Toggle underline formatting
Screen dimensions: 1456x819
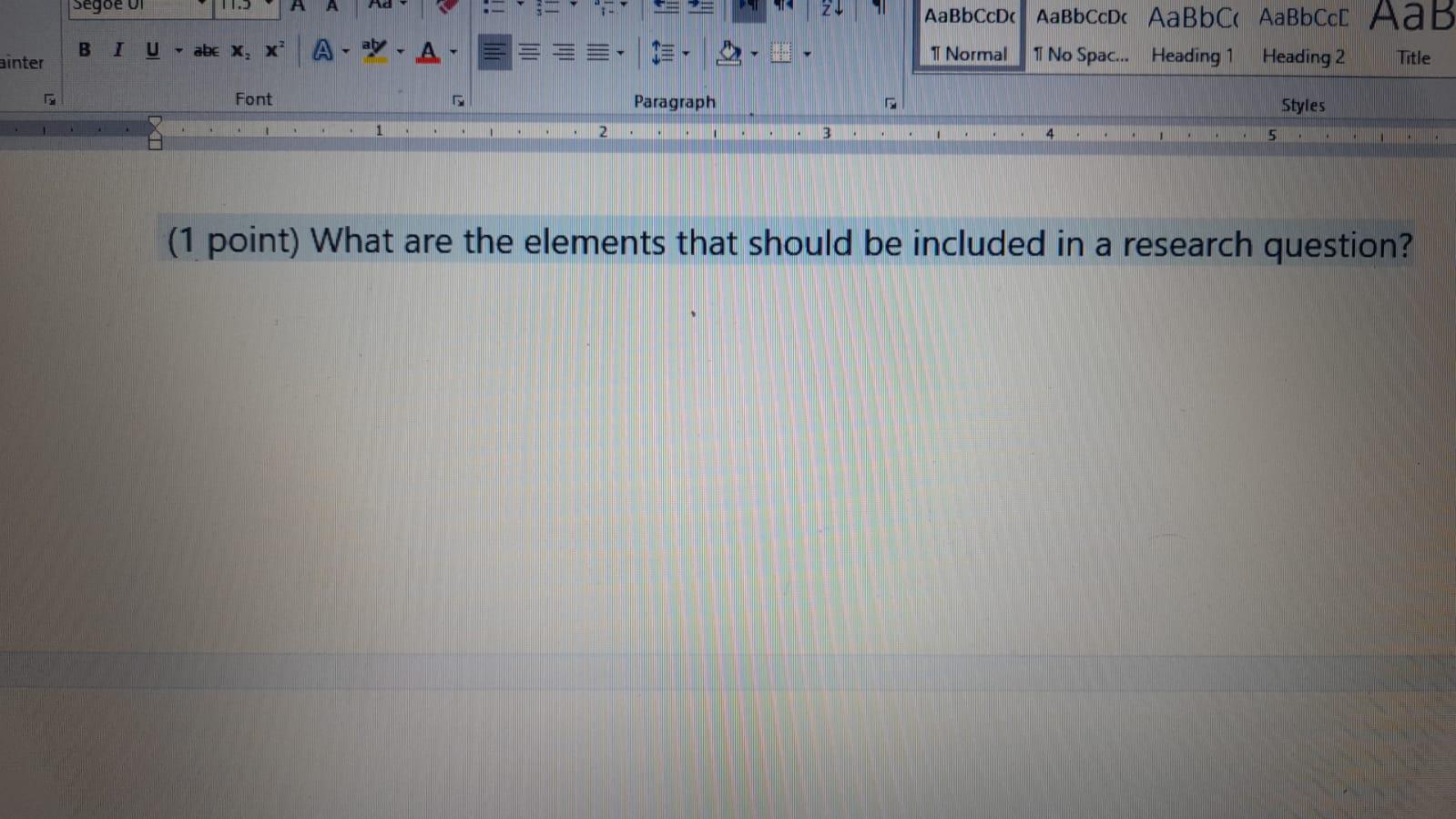click(x=152, y=50)
